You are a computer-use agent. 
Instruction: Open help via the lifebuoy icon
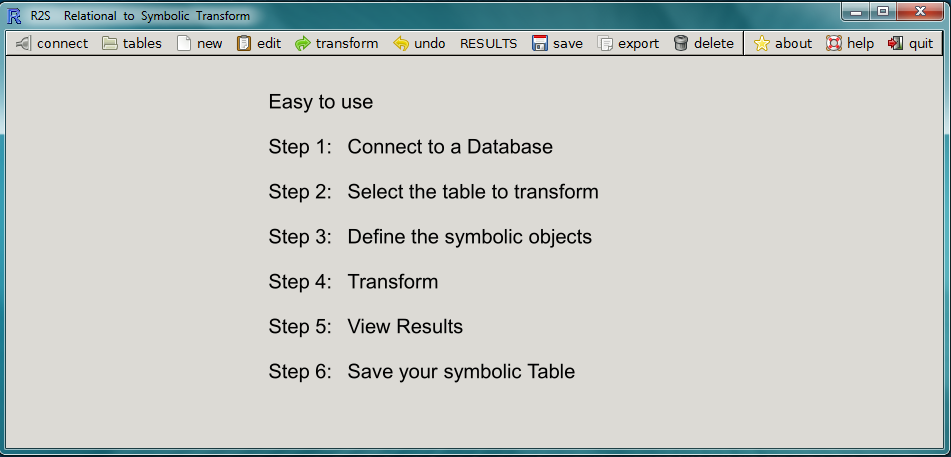point(834,43)
